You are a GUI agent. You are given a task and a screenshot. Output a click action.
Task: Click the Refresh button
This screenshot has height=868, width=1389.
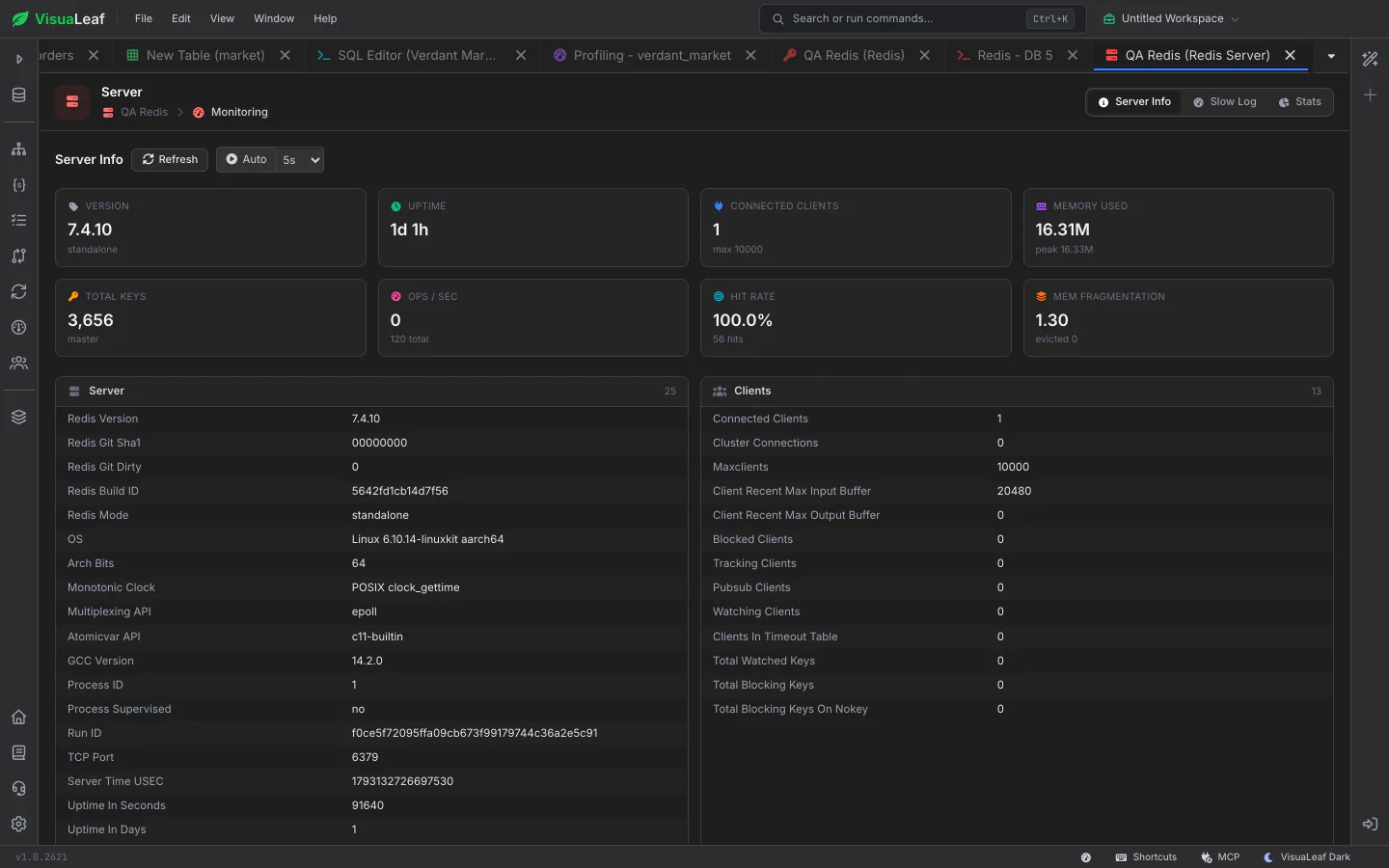[x=170, y=159]
